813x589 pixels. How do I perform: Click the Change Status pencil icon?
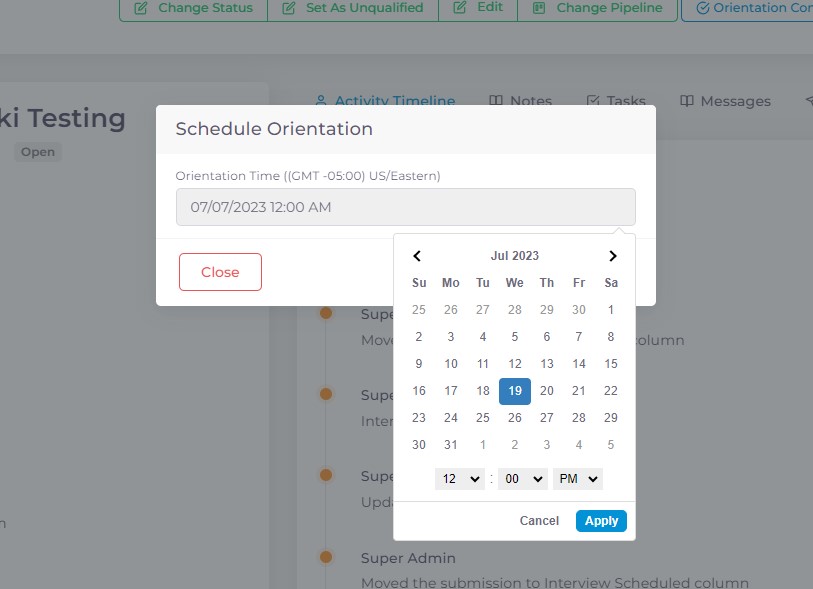[x=141, y=8]
